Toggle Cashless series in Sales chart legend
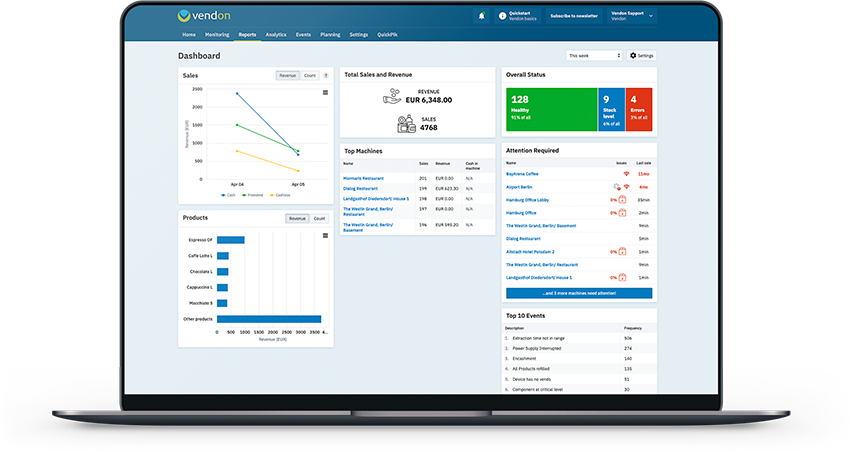This screenshot has height=452, width=850. coord(280,195)
